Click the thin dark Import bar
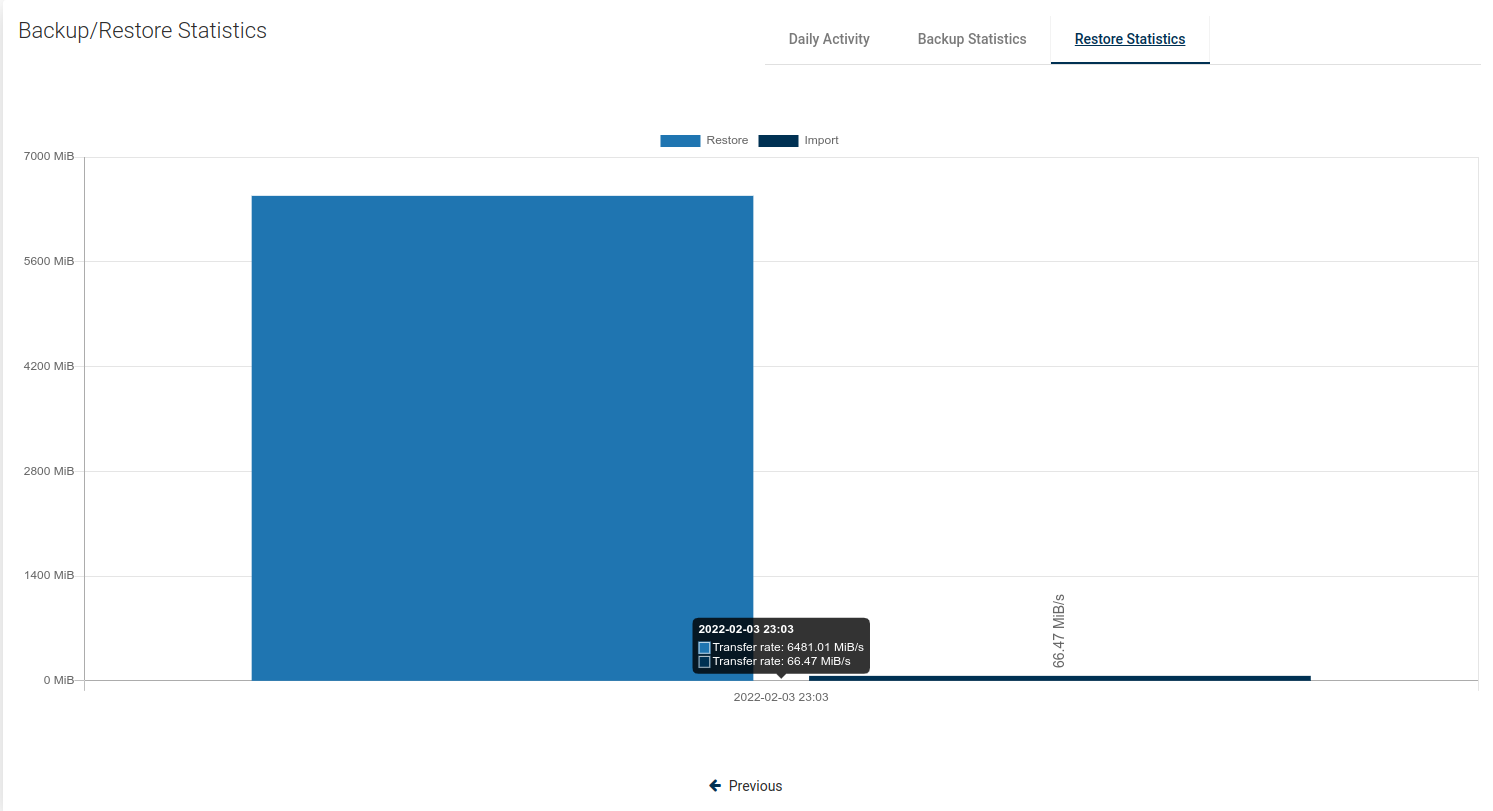The width and height of the screenshot is (1493, 811). (1059, 678)
